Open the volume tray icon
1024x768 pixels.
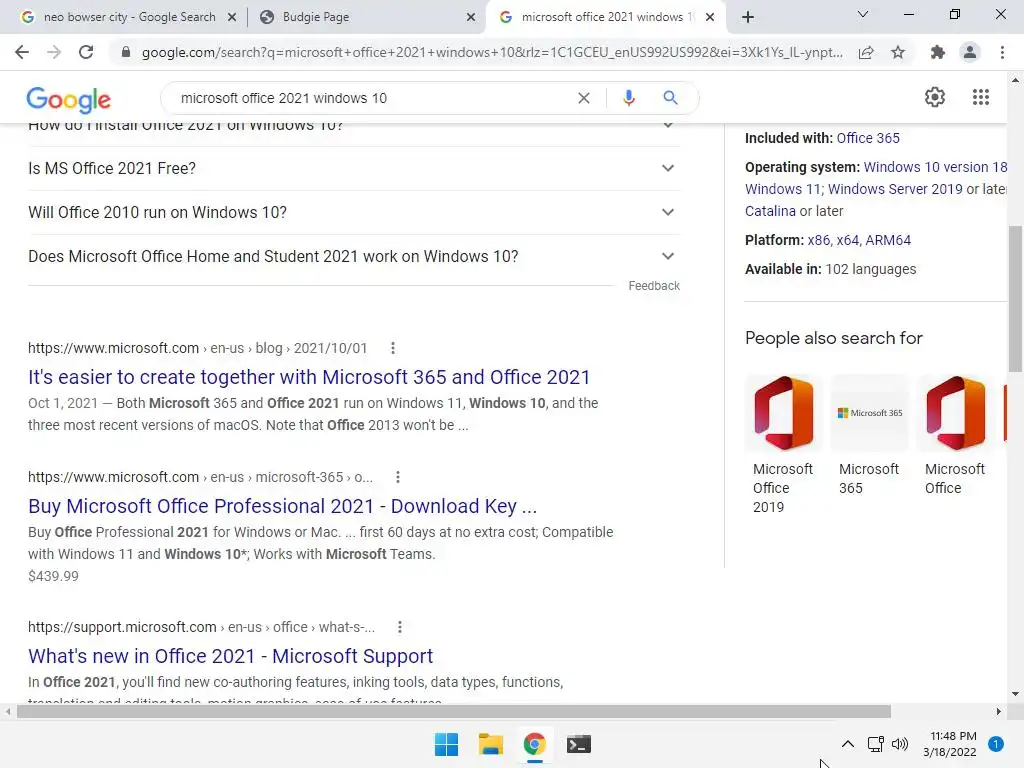click(900, 744)
